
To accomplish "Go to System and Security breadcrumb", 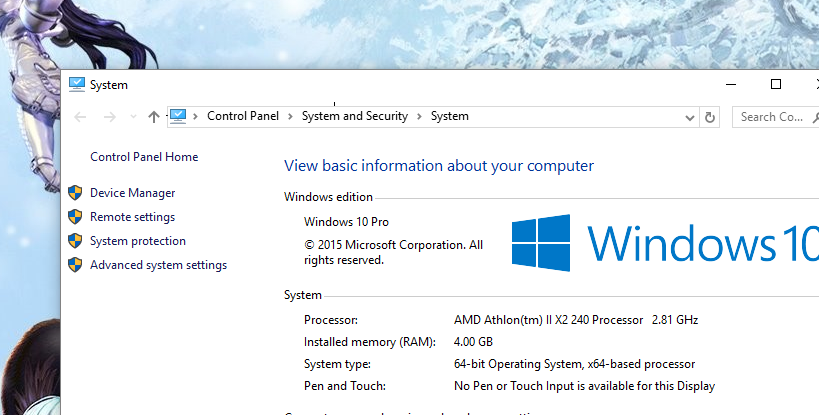I will pyautogui.click(x=355, y=116).
